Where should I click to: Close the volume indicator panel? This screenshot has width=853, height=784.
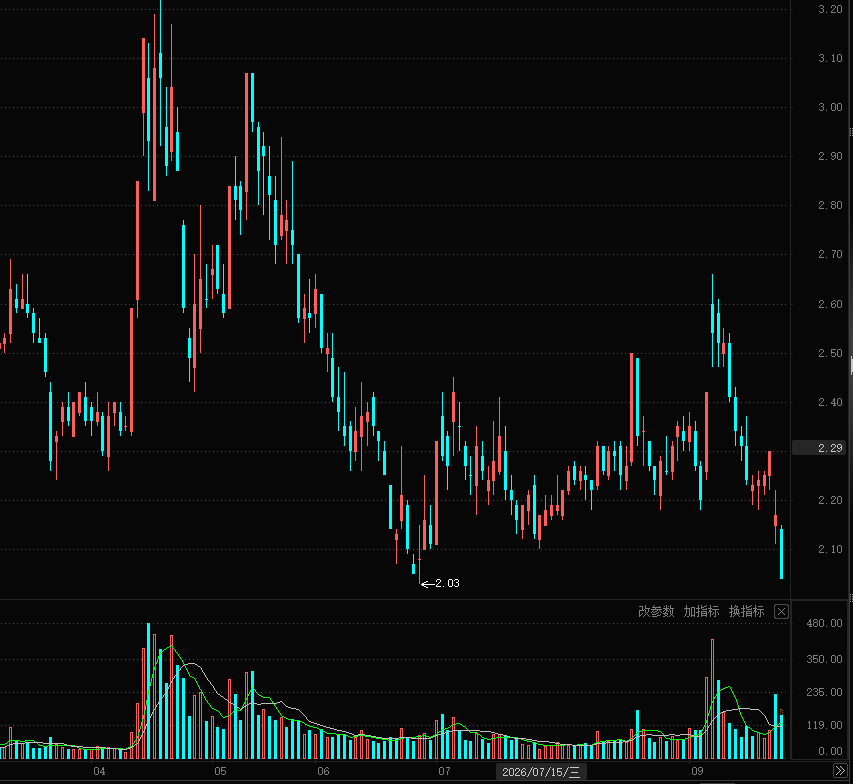point(781,612)
